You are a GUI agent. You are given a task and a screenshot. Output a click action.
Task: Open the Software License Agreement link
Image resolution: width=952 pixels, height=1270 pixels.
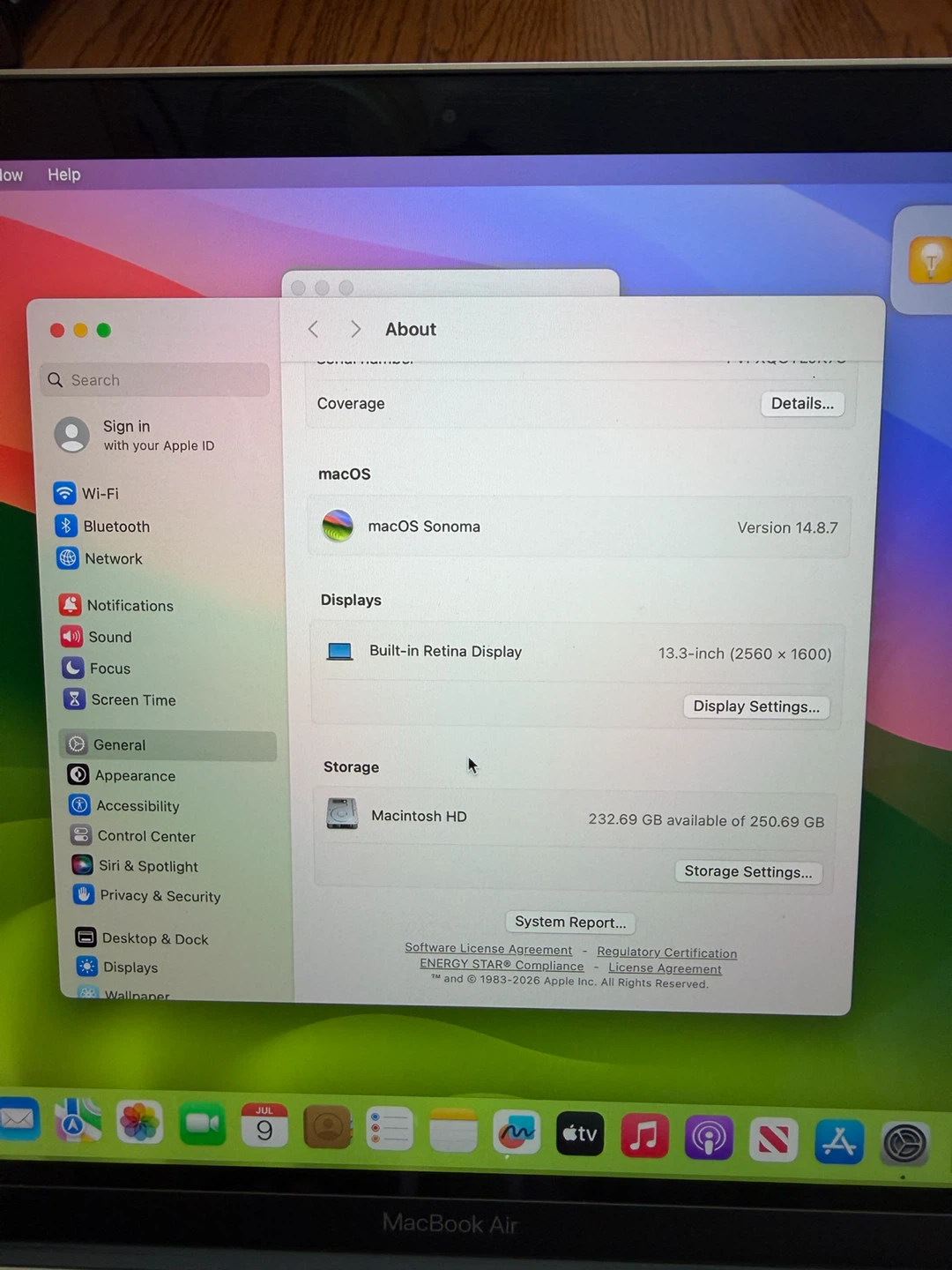tap(488, 949)
